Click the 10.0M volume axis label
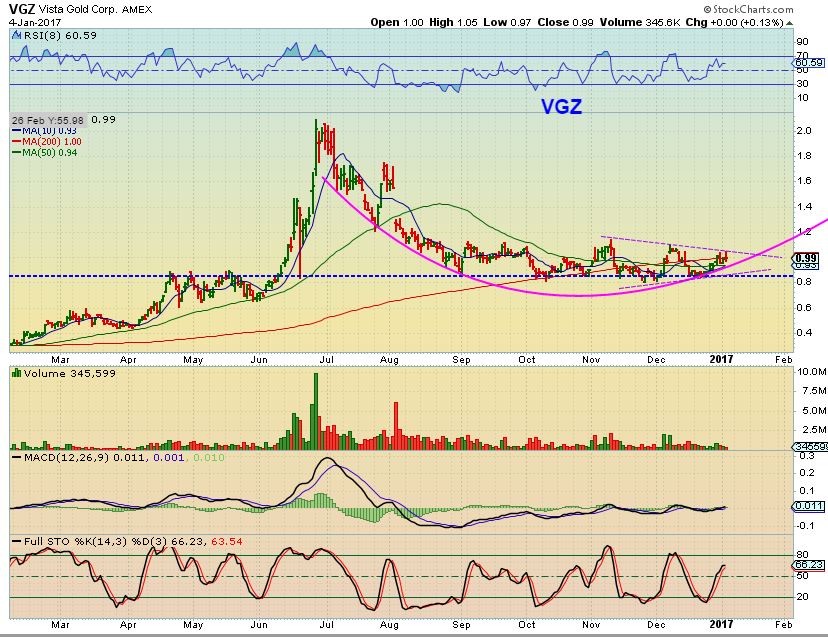The width and height of the screenshot is (828, 637). pyautogui.click(x=811, y=372)
